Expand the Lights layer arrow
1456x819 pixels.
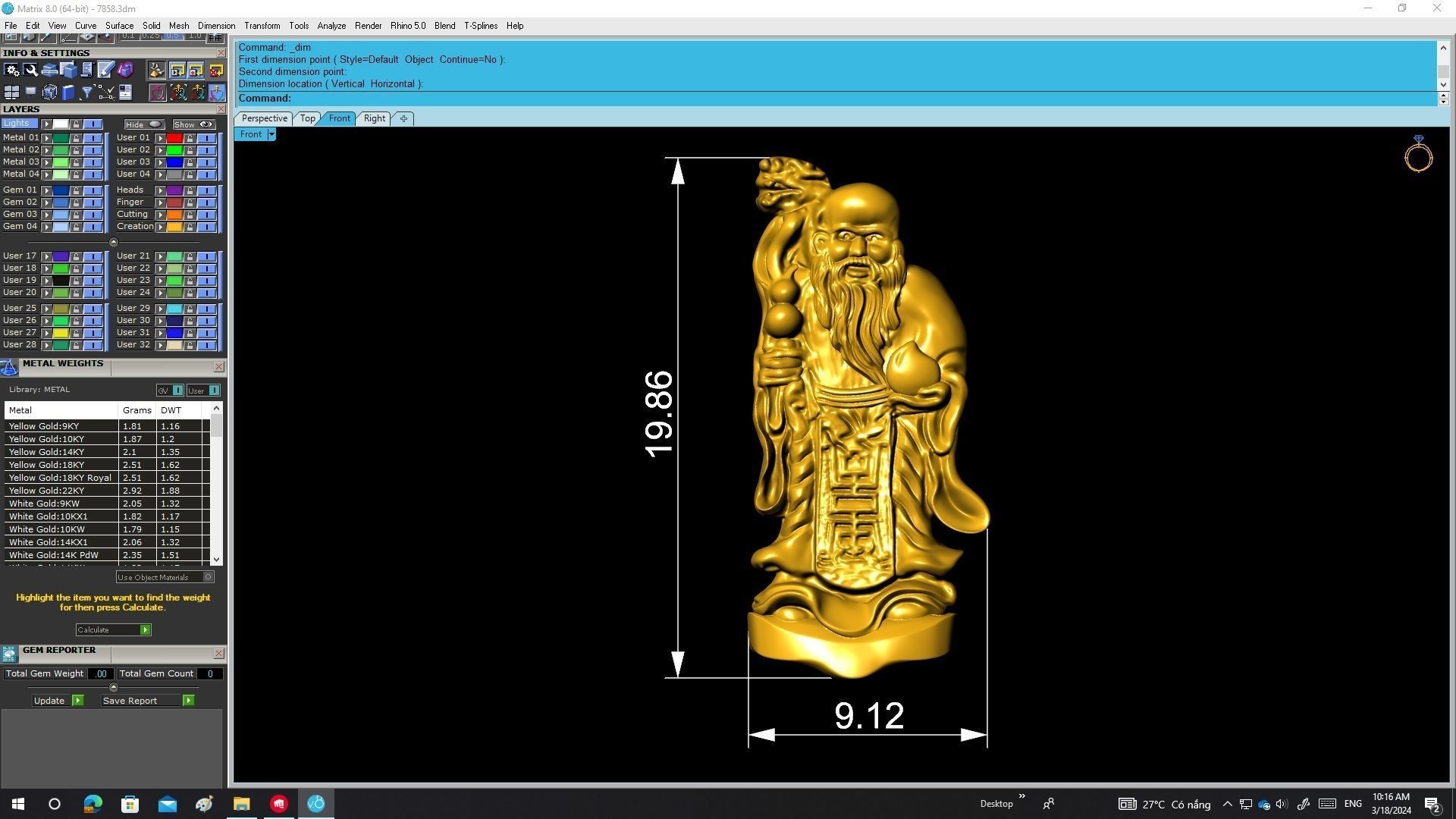tap(47, 124)
